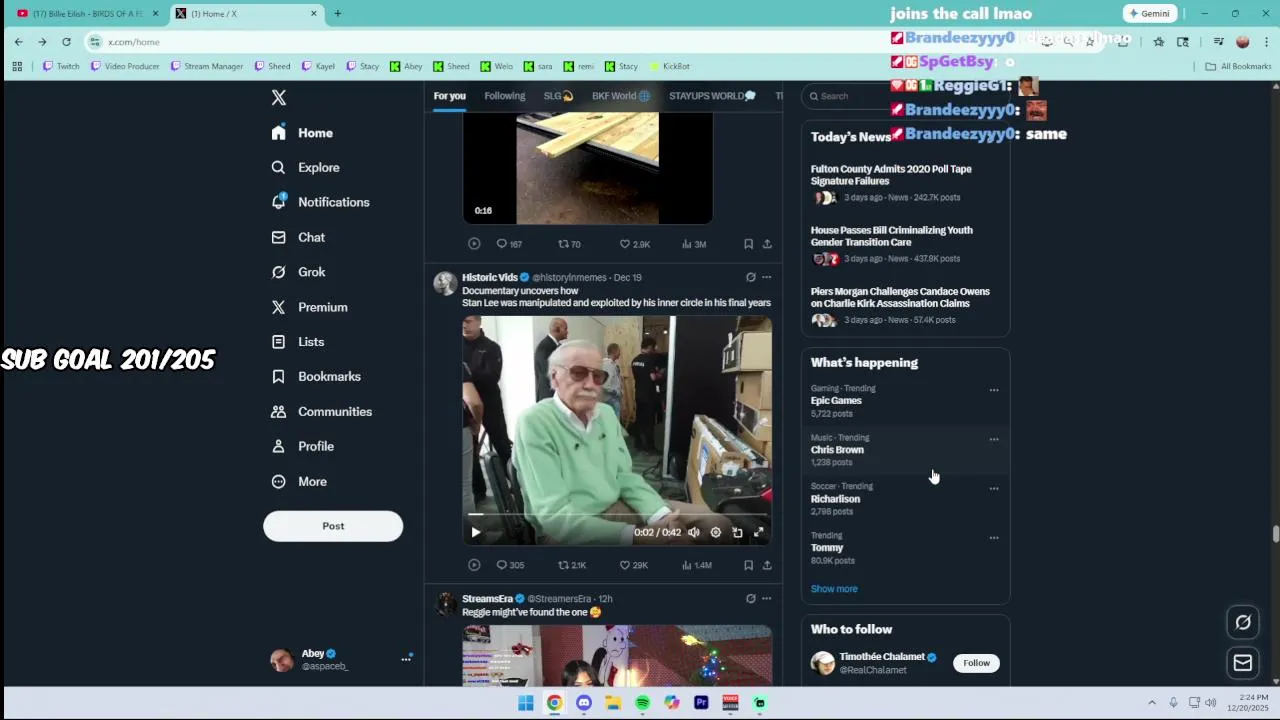Open More menu in X sidebar

pos(299,481)
